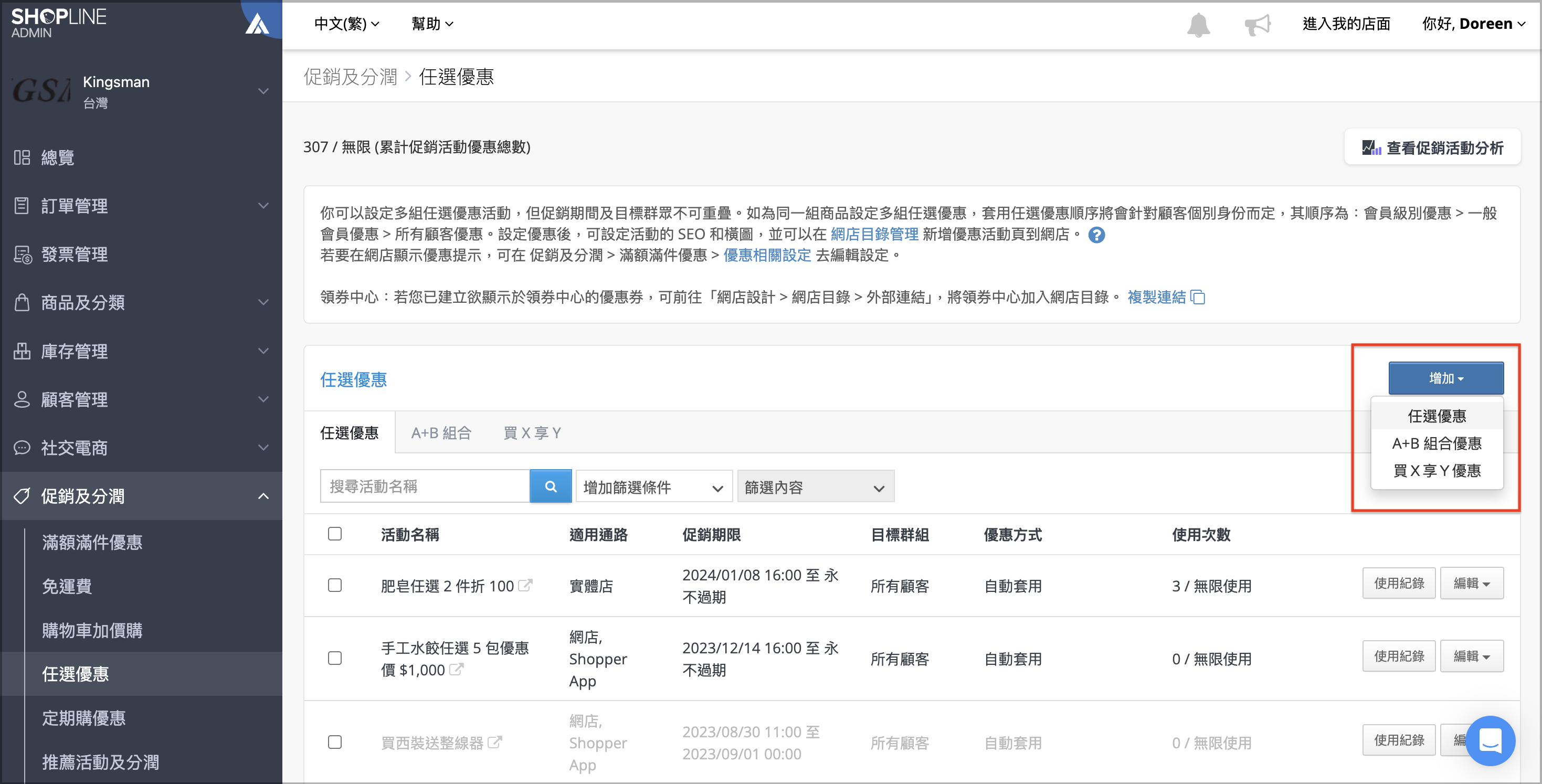Viewport: 1542px width, 784px height.
Task: Expand the Kingsman store switcher
Action: click(x=263, y=91)
